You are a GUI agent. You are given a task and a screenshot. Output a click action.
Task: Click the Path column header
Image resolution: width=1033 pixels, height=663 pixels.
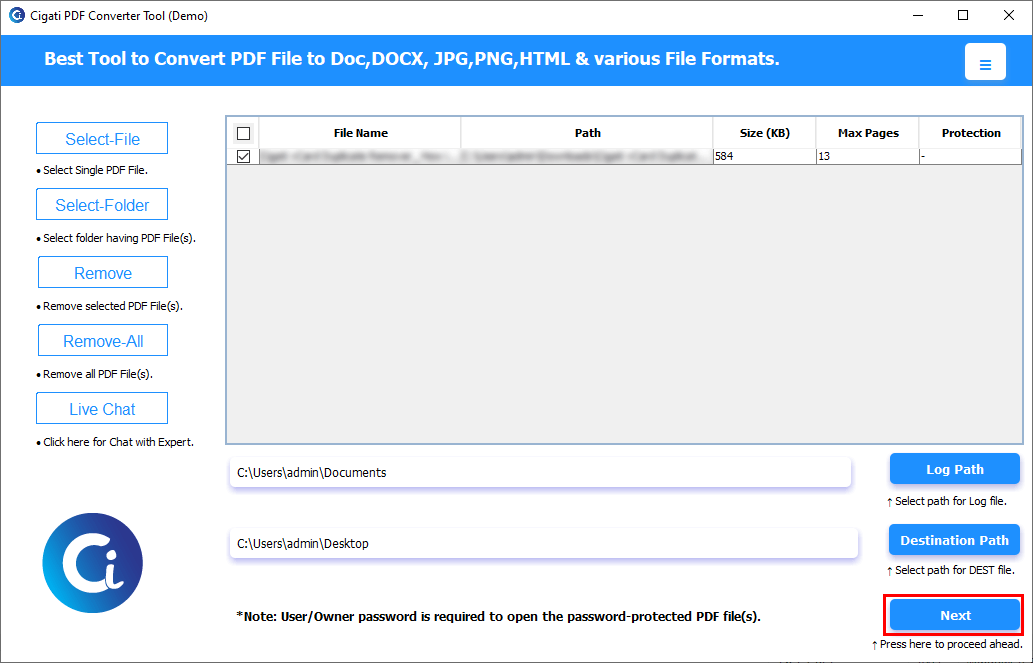coord(587,133)
